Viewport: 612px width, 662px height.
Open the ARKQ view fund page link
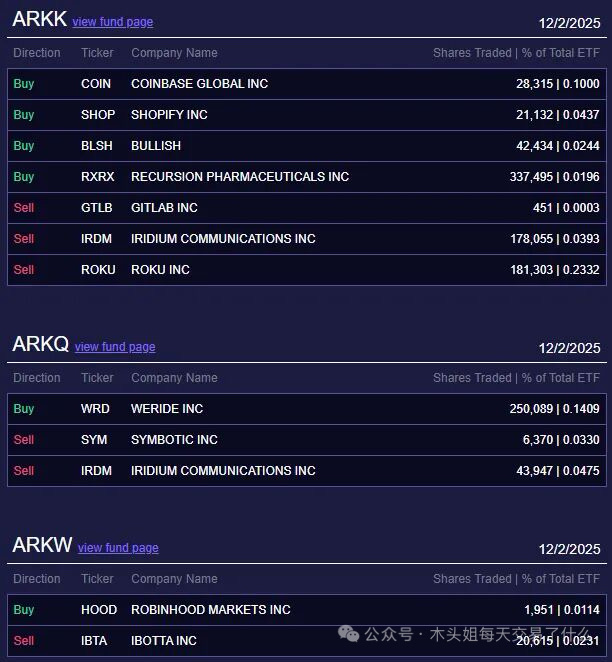[115, 347]
